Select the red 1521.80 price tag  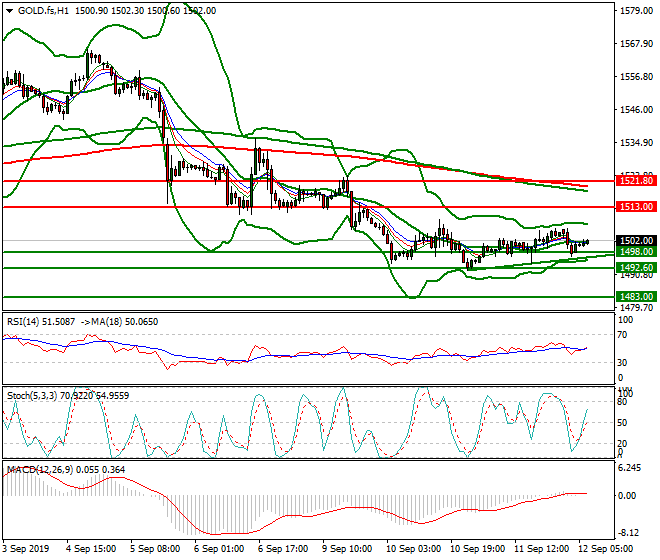point(636,181)
